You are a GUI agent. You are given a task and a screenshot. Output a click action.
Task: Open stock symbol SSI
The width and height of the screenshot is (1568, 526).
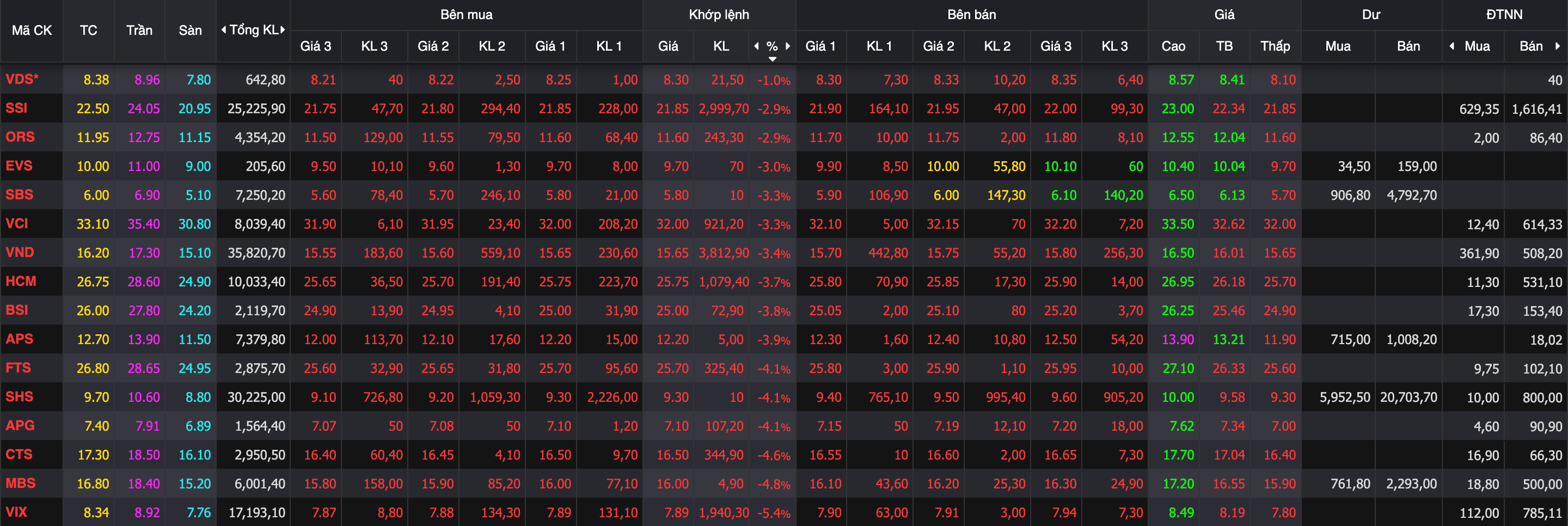(16, 108)
